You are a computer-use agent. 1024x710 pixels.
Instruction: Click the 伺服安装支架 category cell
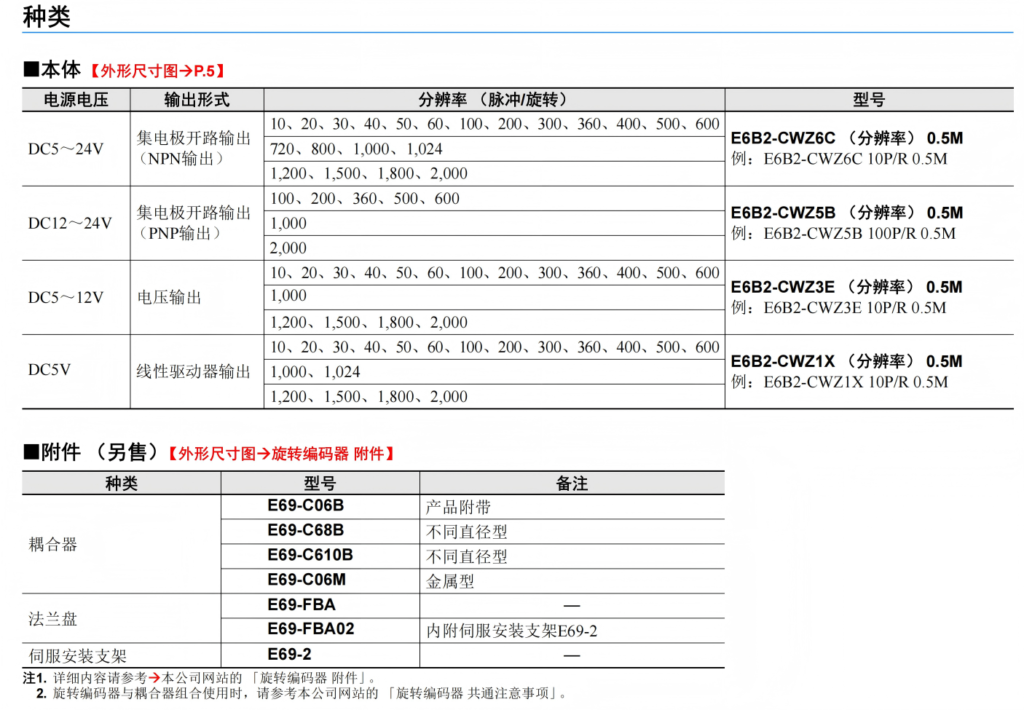pyautogui.click(x=78, y=656)
